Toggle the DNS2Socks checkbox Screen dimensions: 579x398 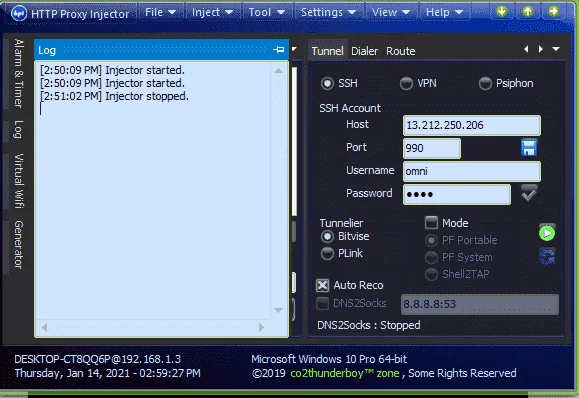(322, 303)
